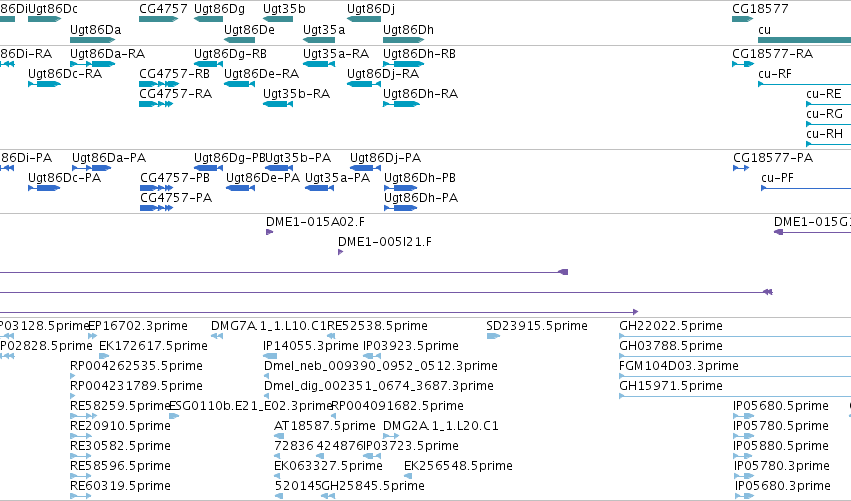Screen dimensions: 851x501
Task: Click the RE58596.5prime EST label
Action: (x=120, y=466)
